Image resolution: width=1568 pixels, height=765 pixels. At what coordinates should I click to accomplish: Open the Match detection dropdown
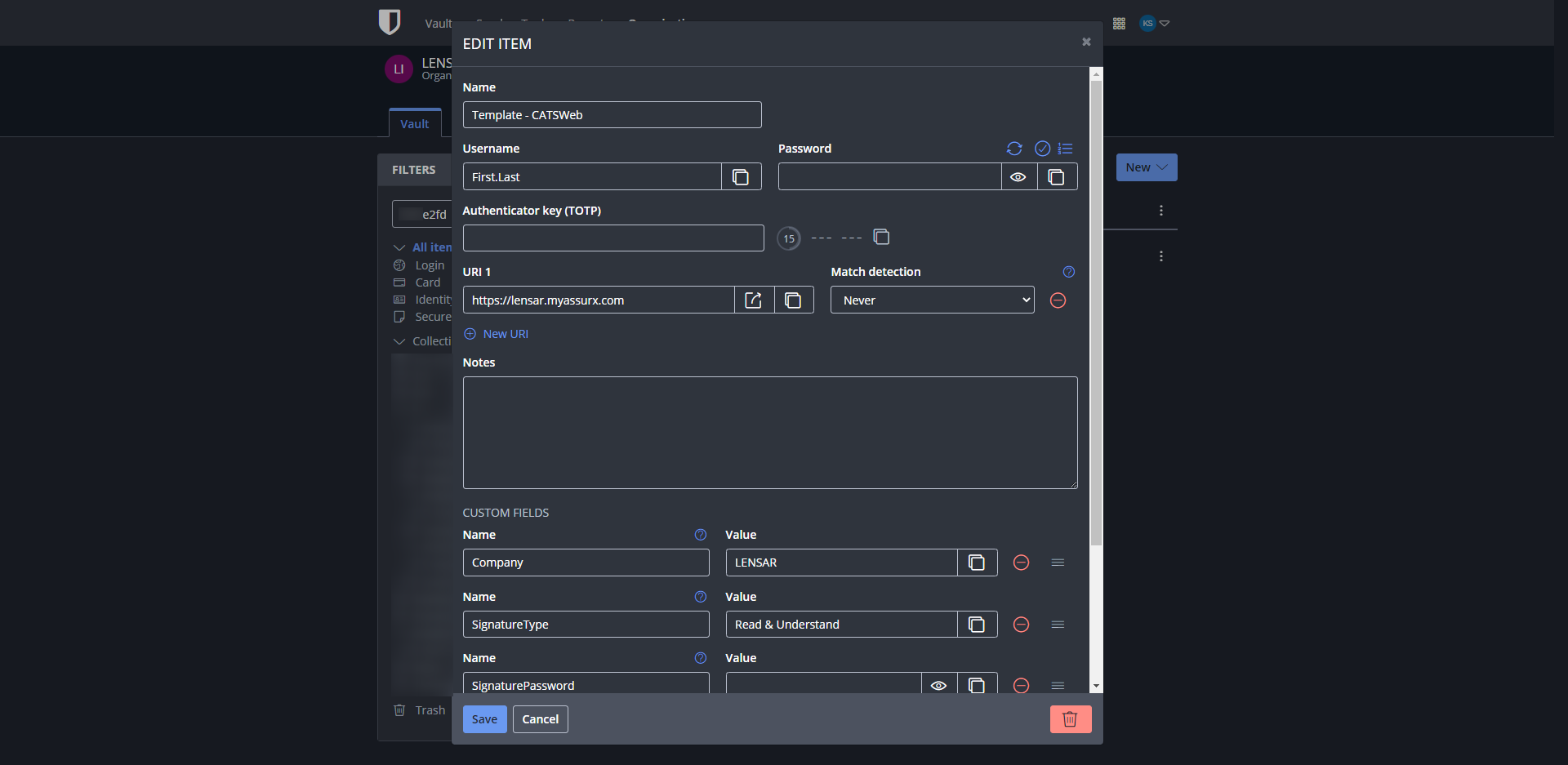point(932,300)
